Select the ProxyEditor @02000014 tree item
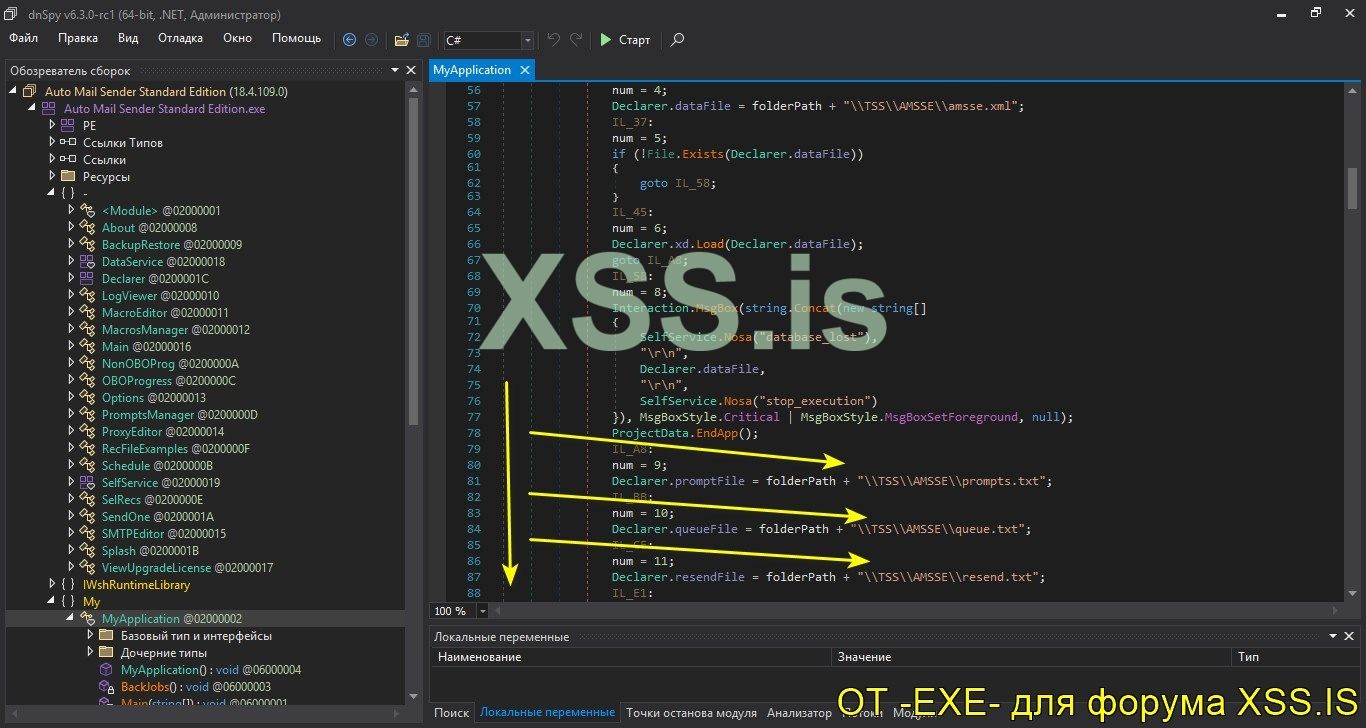Image resolution: width=1366 pixels, height=728 pixels. tap(163, 431)
